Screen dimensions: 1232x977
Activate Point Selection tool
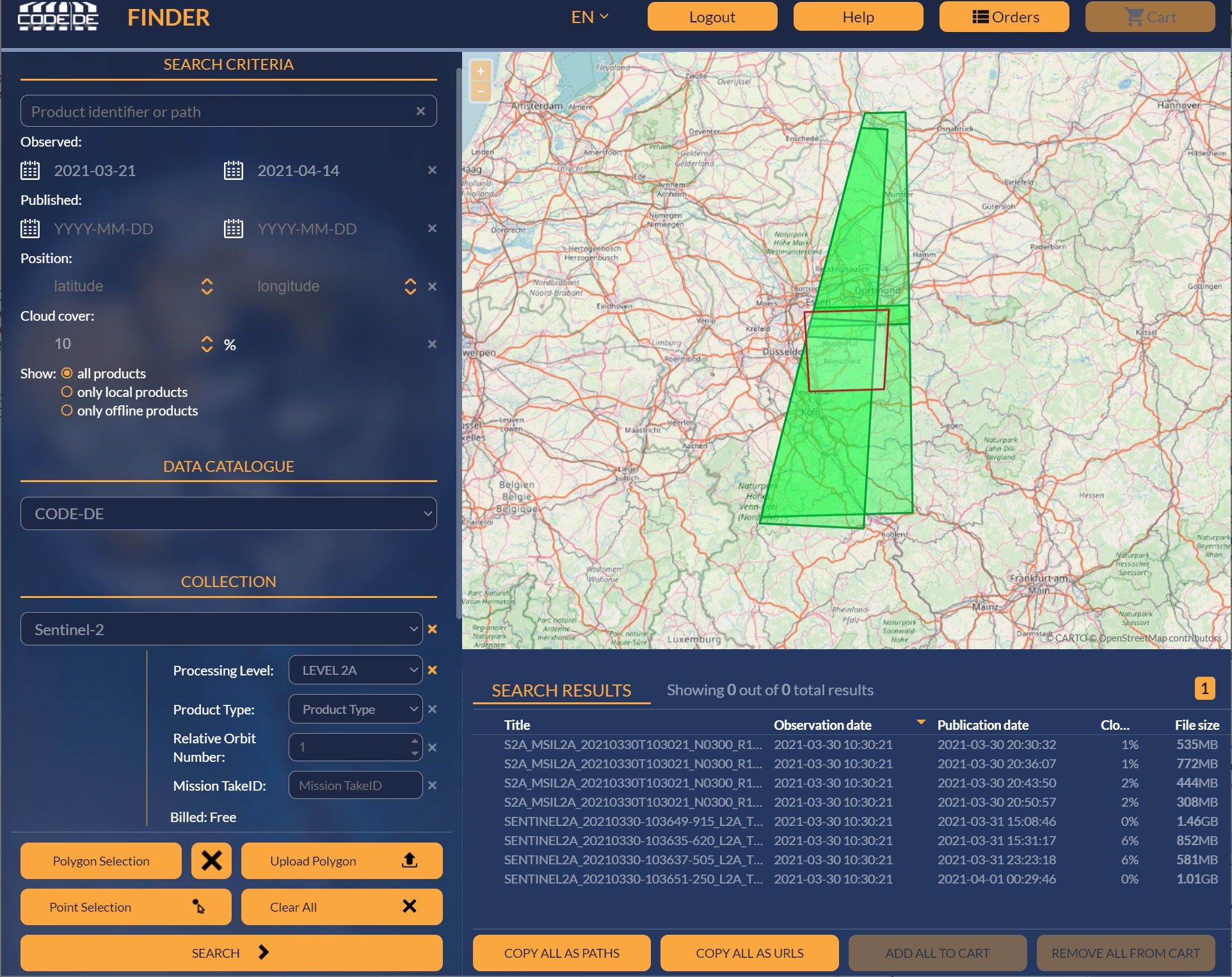(126, 907)
